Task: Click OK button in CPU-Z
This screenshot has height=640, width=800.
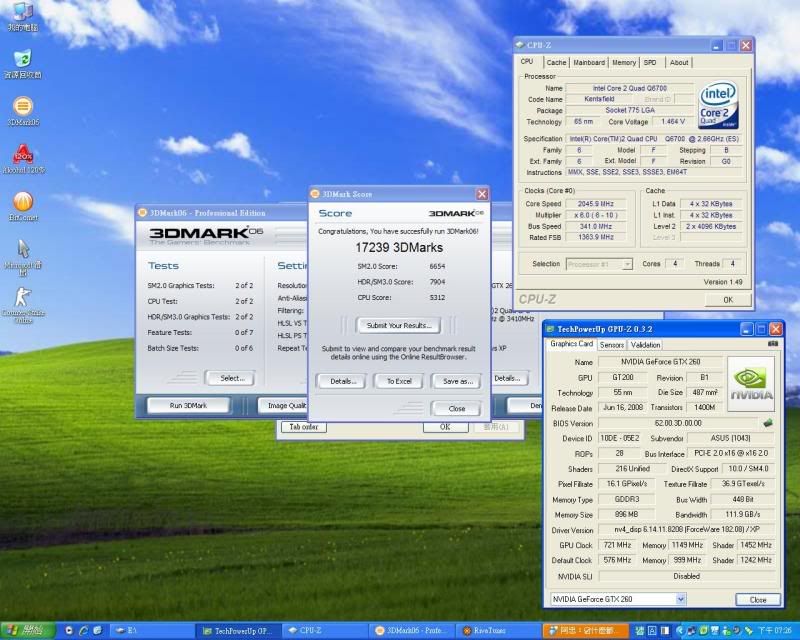Action: [x=728, y=300]
